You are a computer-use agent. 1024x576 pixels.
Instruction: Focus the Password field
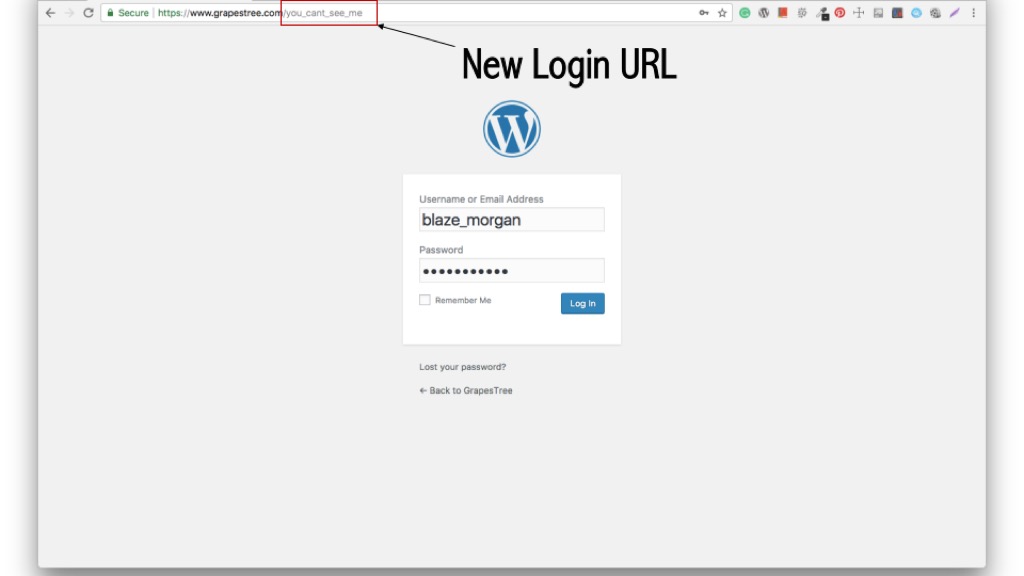[x=512, y=270]
